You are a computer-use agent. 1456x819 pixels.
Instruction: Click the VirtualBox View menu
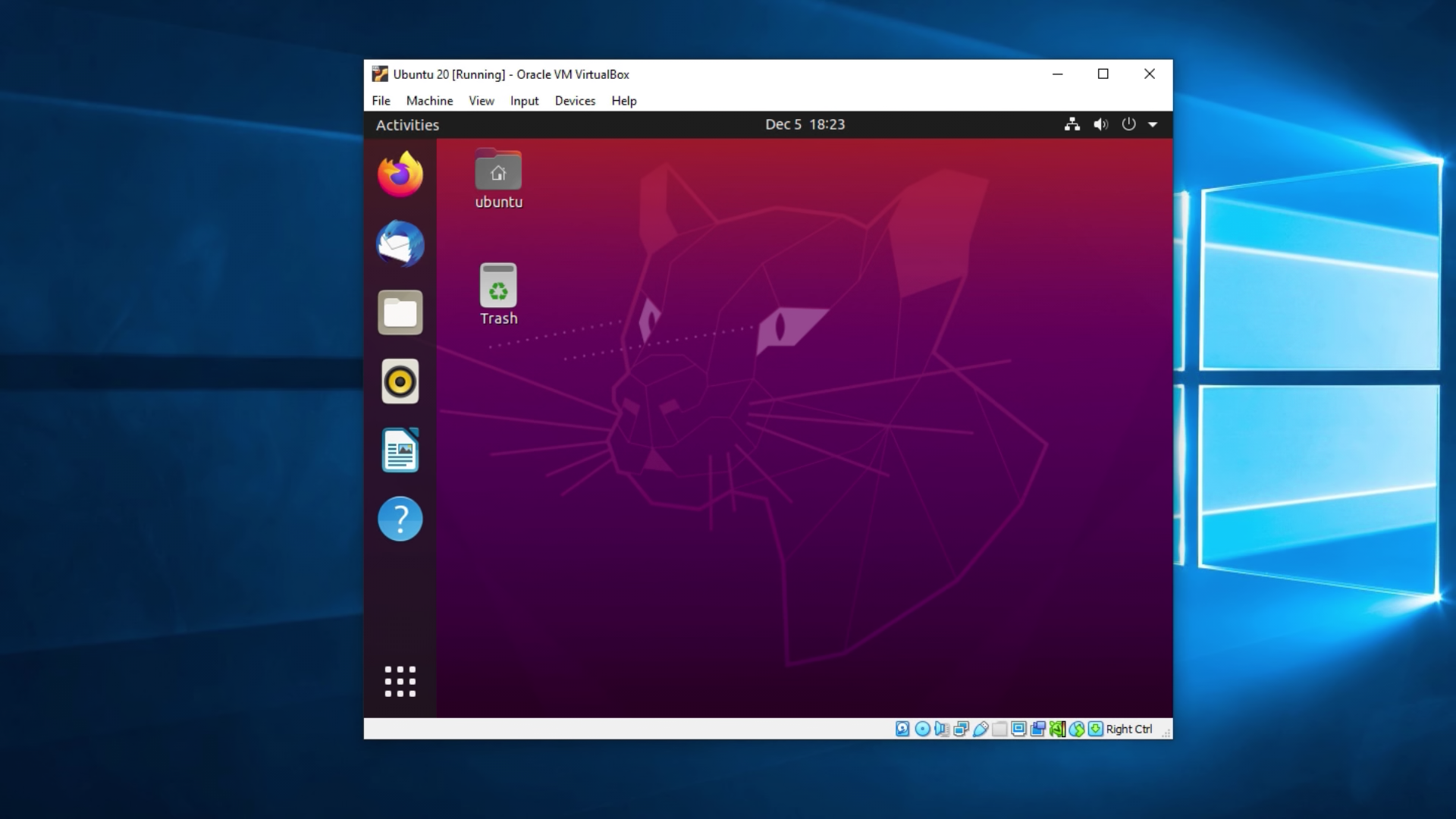click(x=481, y=100)
